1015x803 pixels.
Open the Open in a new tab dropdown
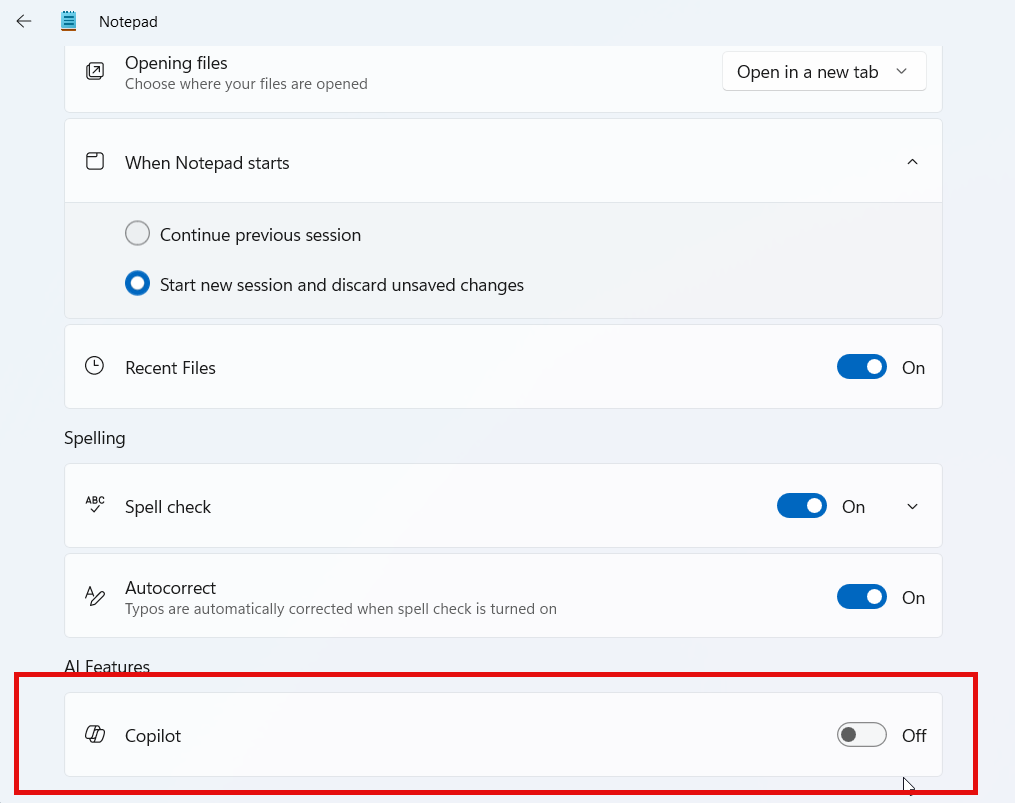click(x=823, y=71)
